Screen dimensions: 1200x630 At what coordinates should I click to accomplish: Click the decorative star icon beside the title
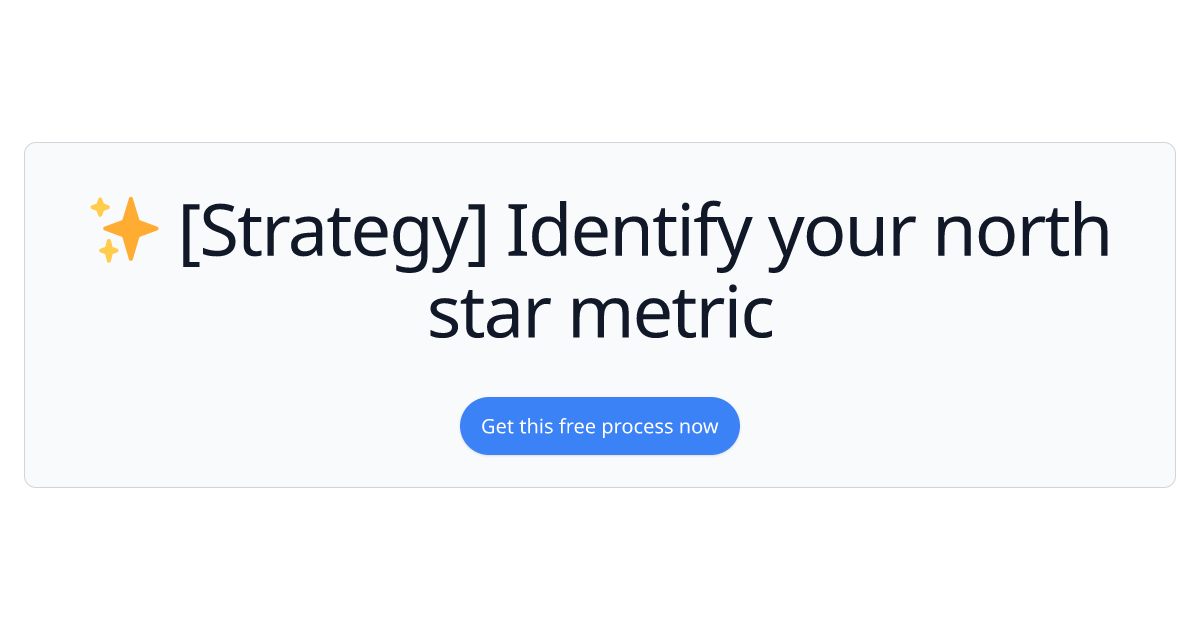click(x=125, y=228)
